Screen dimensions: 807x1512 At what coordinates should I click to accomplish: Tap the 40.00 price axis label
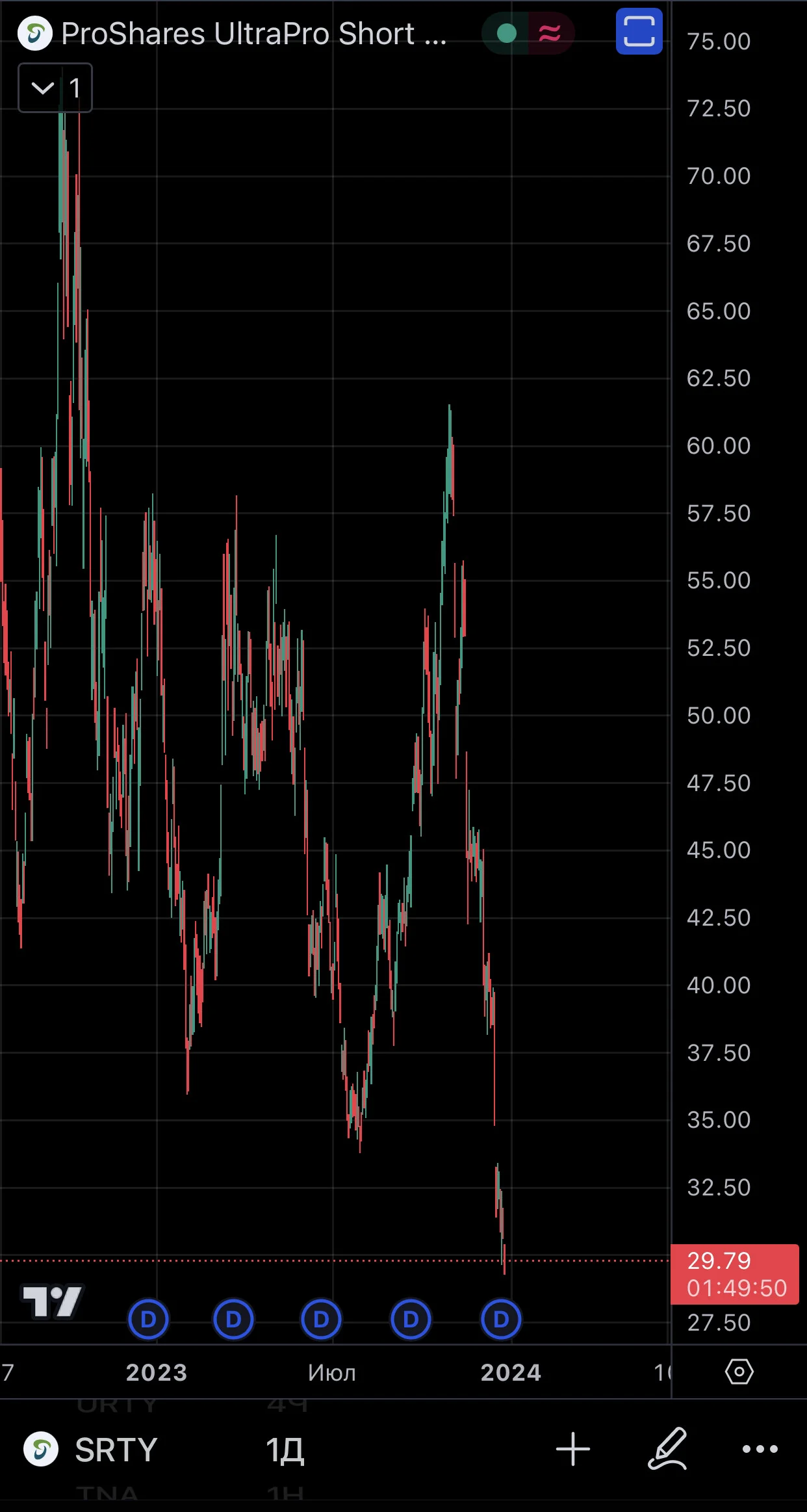tap(719, 985)
